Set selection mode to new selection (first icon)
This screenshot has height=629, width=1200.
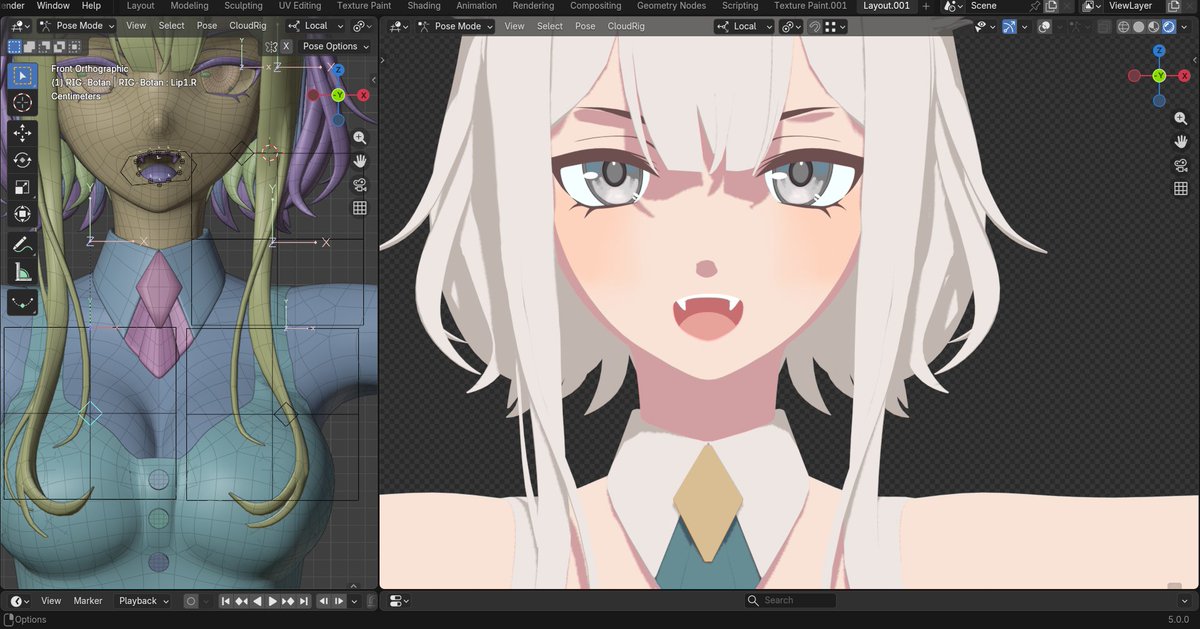point(14,46)
